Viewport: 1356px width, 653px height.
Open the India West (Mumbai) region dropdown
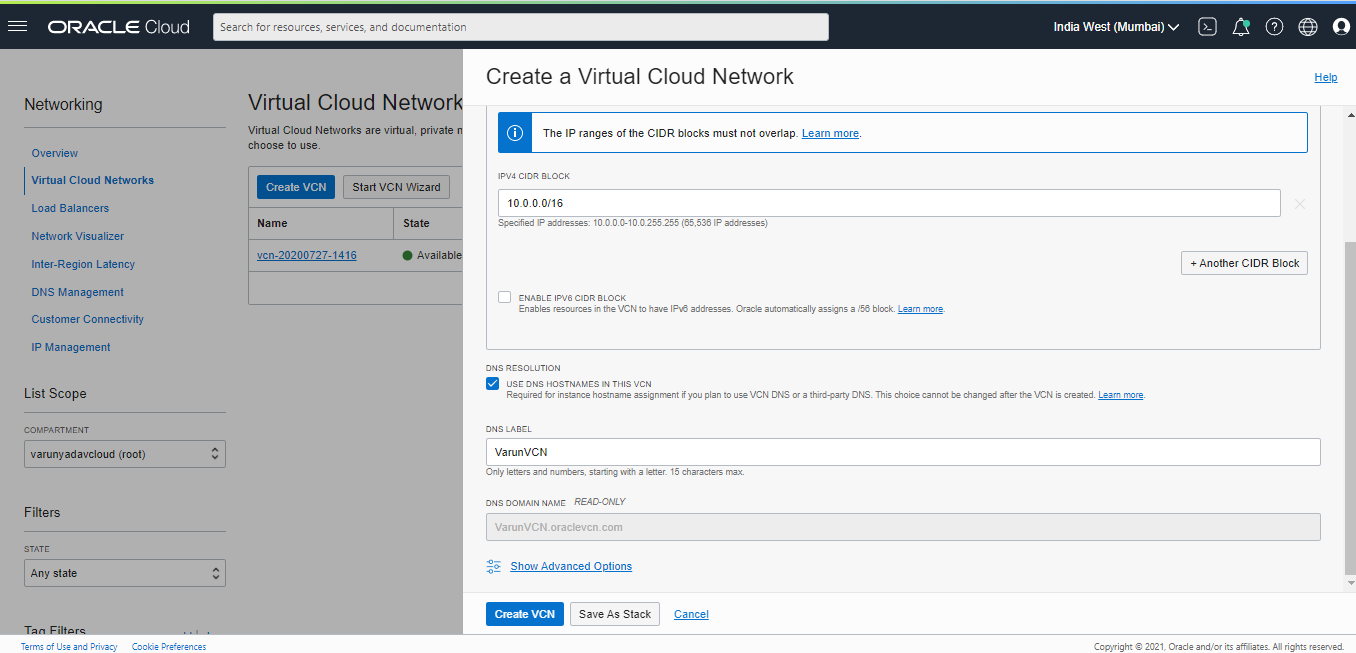click(1116, 27)
